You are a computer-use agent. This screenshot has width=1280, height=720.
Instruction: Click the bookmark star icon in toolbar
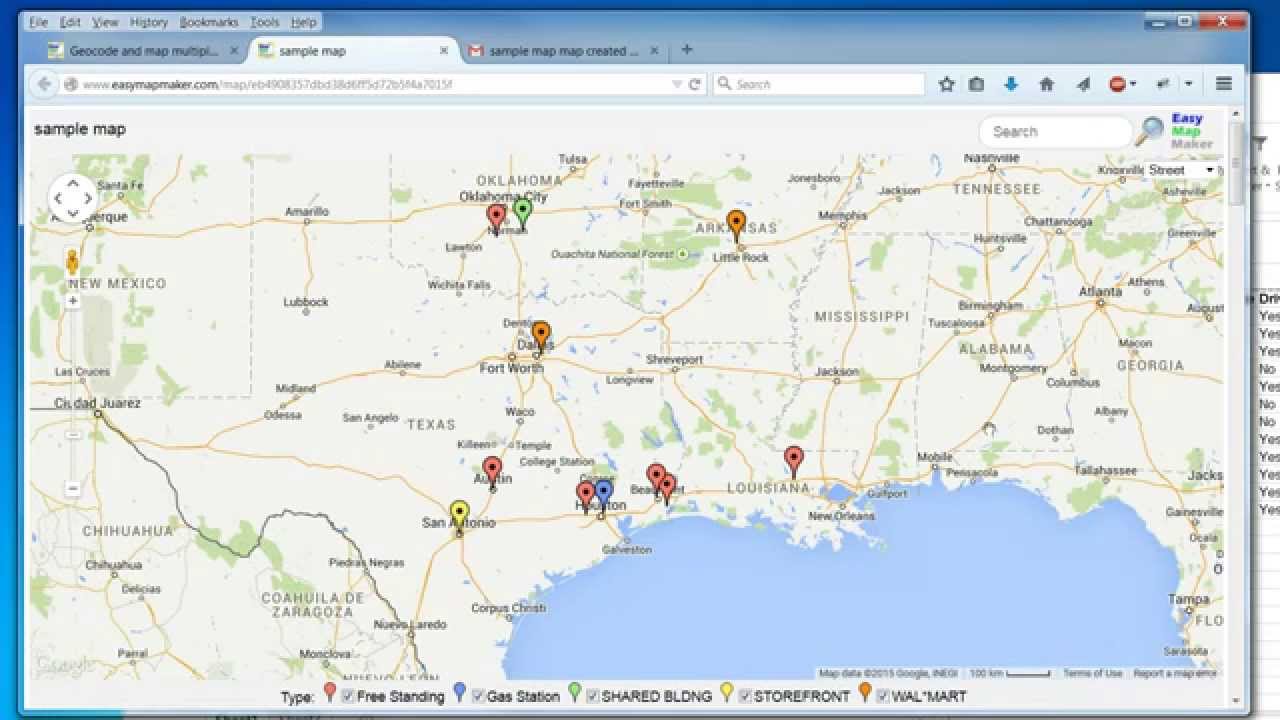[x=947, y=84]
